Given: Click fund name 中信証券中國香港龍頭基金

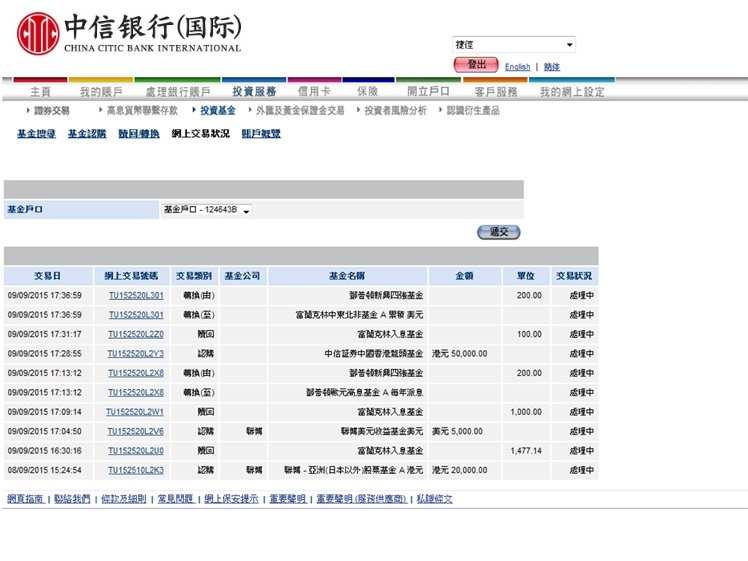Looking at the screenshot, I should click(374, 354).
